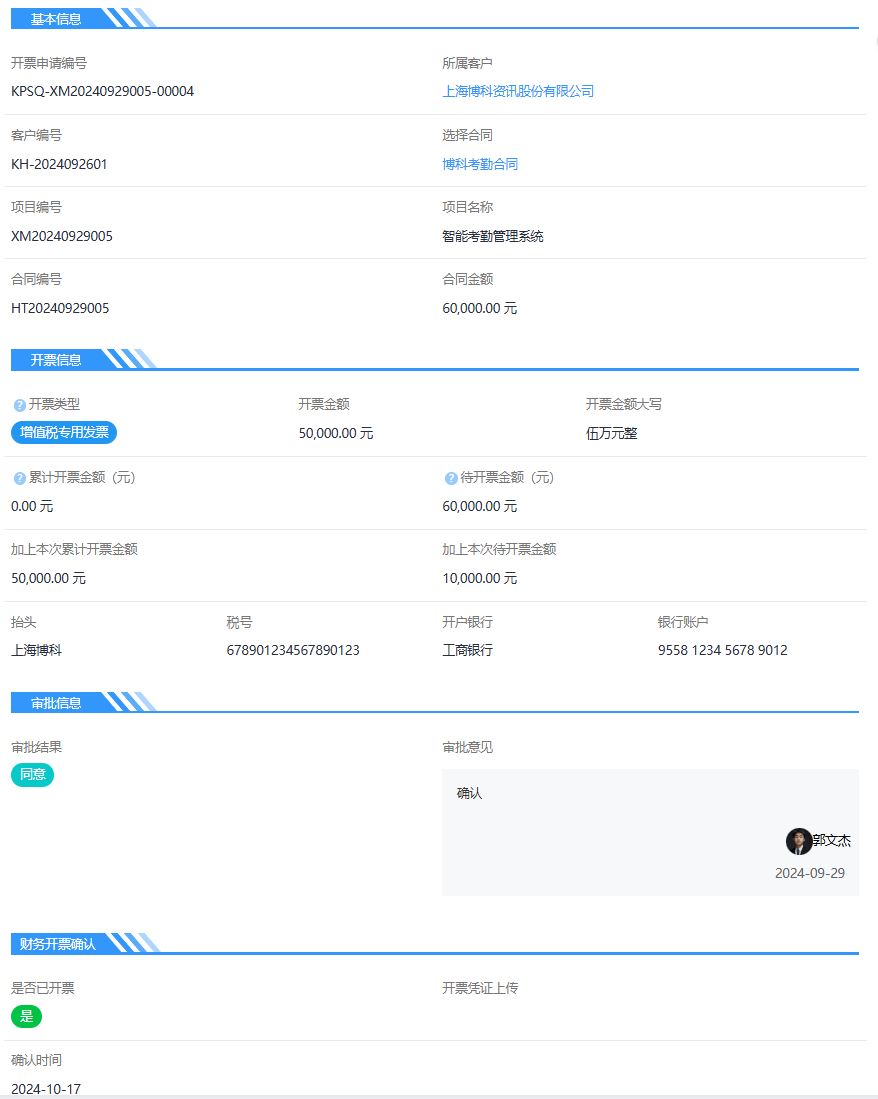Select the 基本信息 section header
Viewport: 878px width, 1099px height.
pos(56,19)
